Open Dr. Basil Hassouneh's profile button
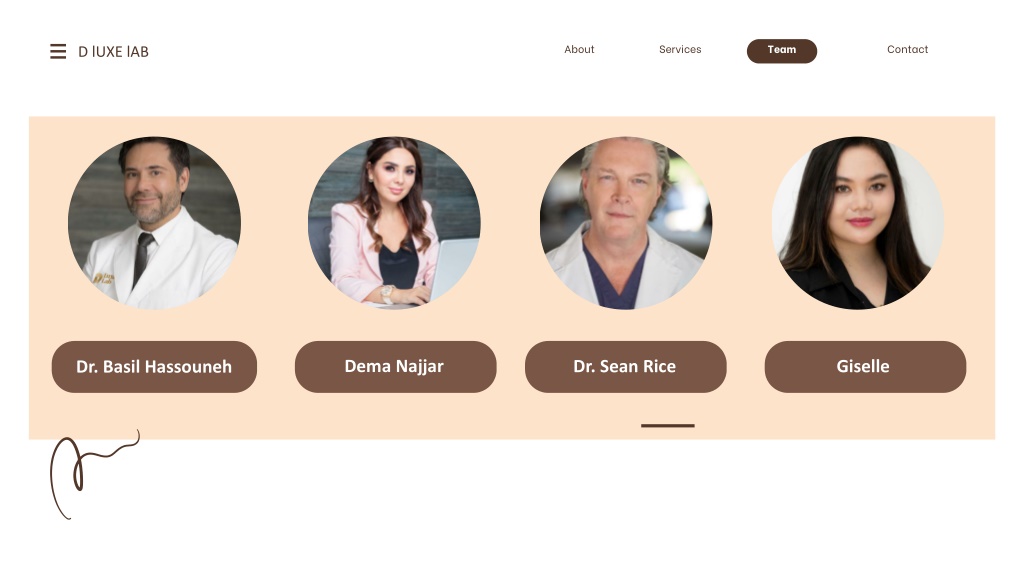 click(154, 366)
